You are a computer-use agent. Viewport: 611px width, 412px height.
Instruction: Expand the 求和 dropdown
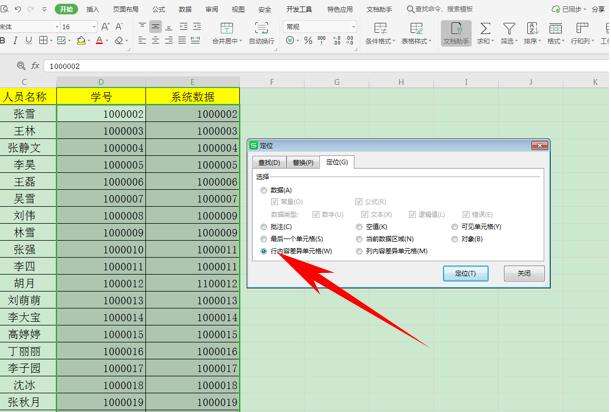point(493,41)
